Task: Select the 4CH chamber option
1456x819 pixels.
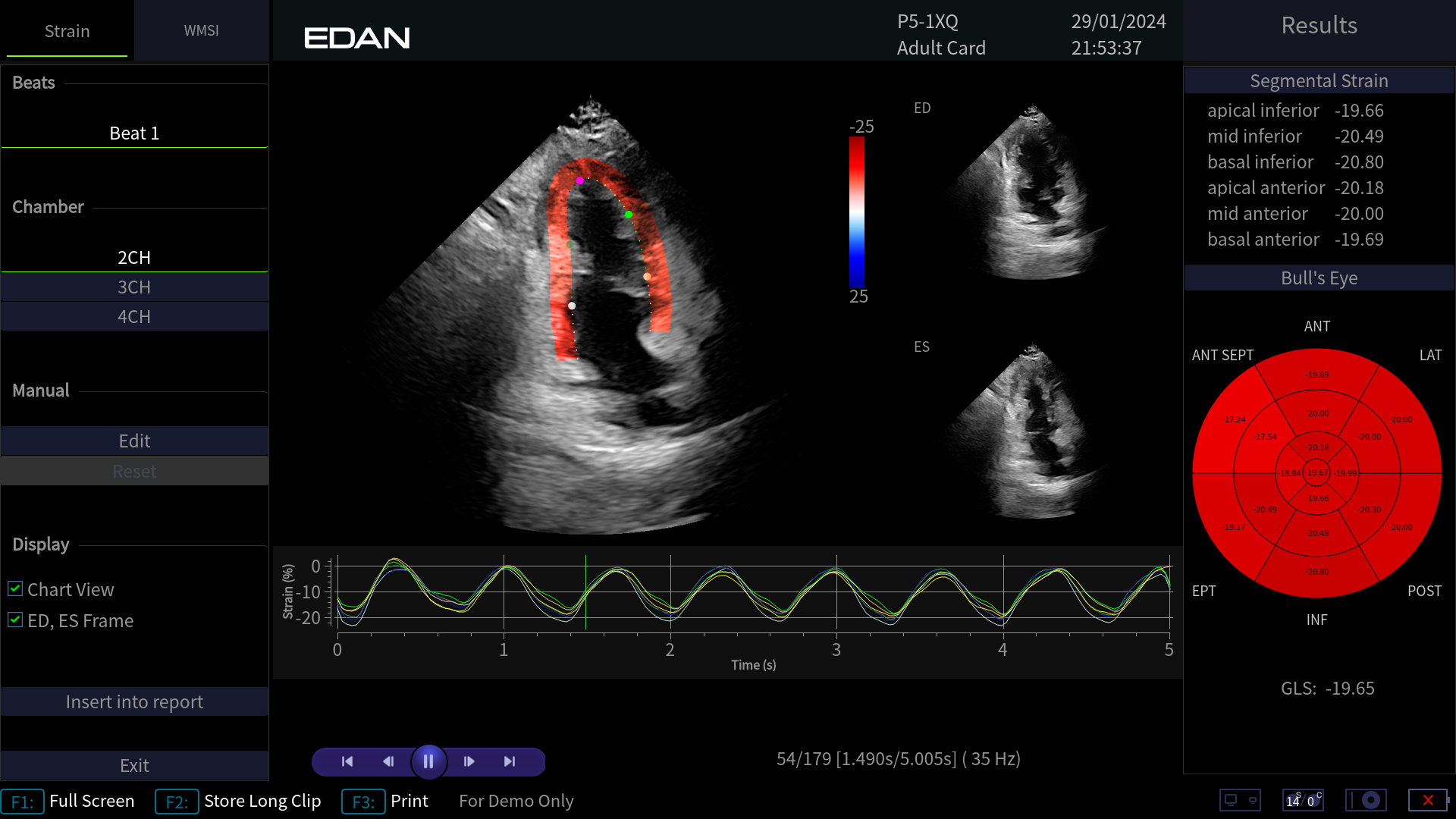Action: [x=134, y=317]
